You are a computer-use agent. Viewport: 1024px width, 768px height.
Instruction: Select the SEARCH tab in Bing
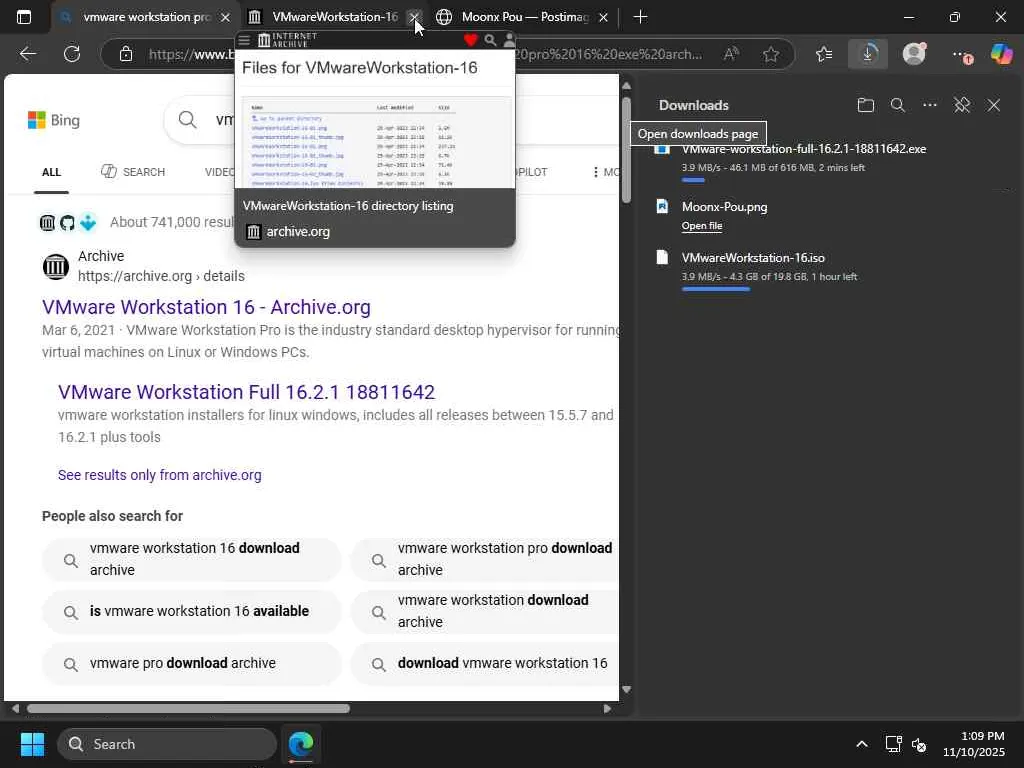pos(133,172)
